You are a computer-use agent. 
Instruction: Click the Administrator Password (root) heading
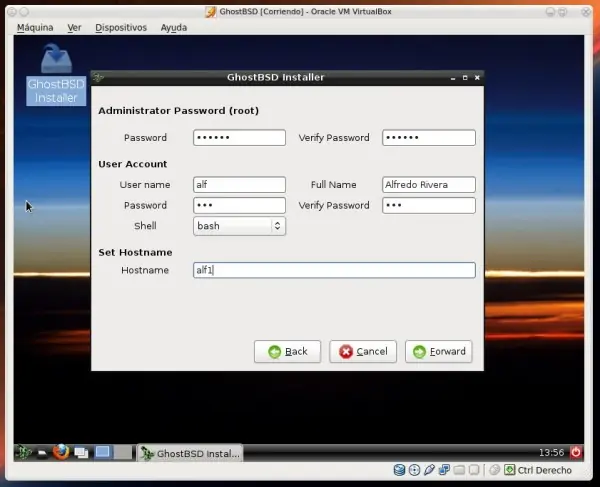[178, 111]
